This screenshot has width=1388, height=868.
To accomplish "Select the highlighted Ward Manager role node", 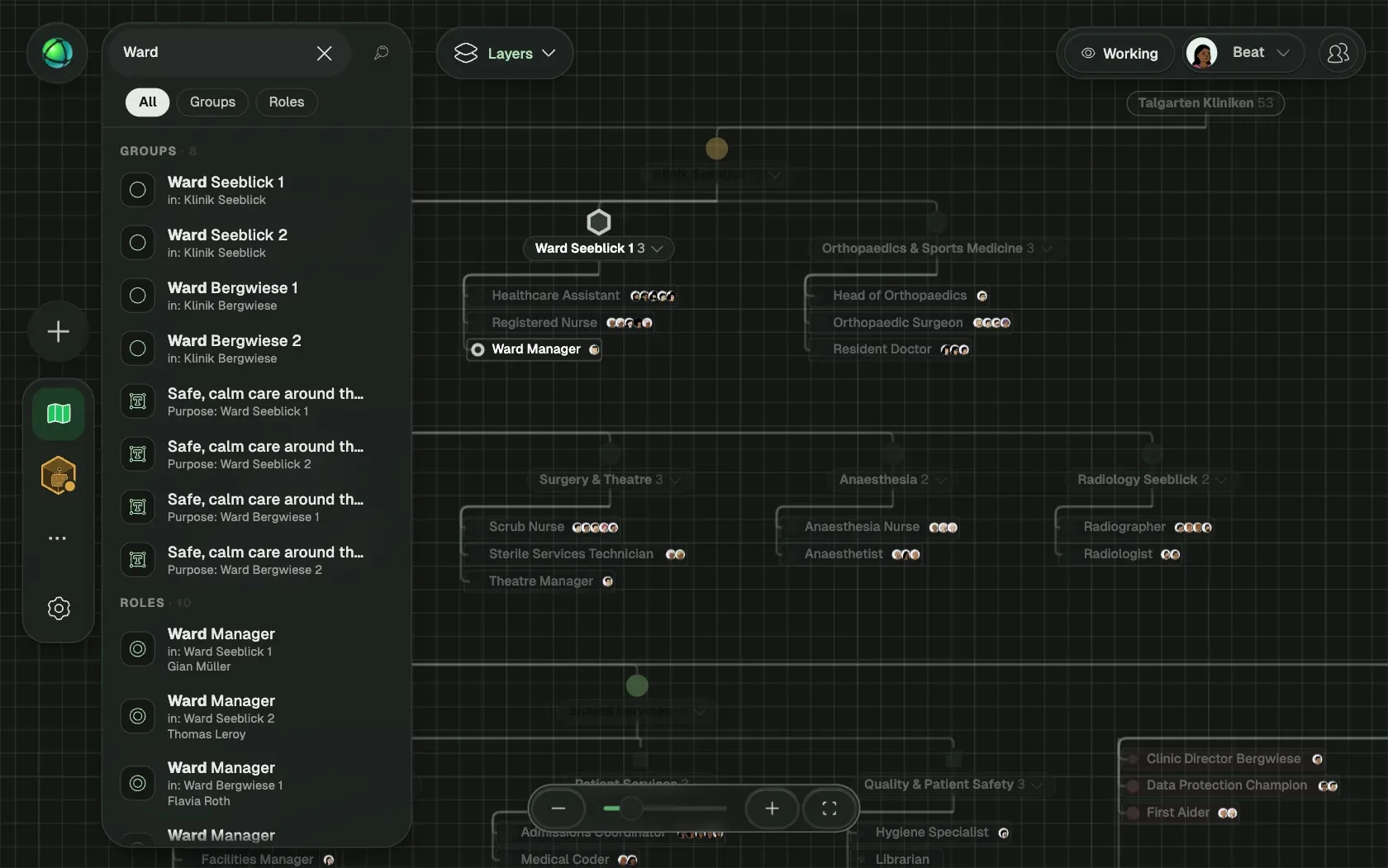I will click(535, 349).
